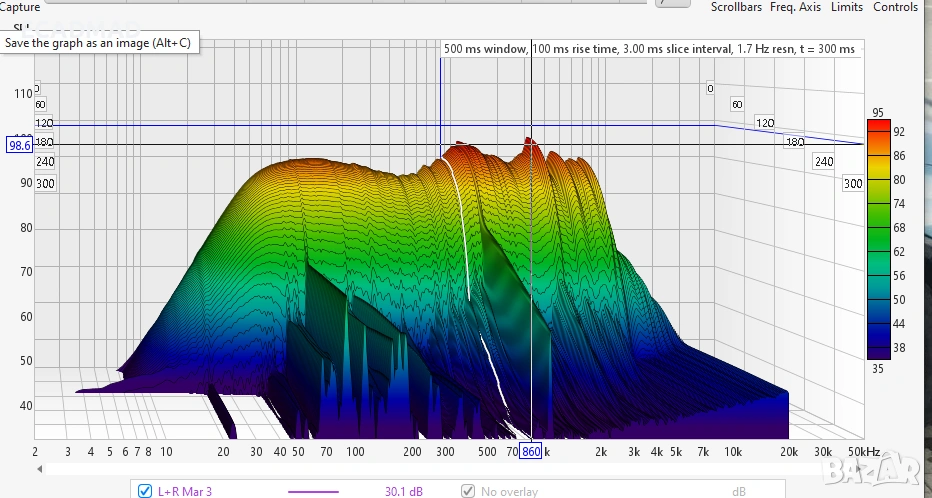The image size is (932, 498).
Task: Click the 1k mark on frequency axis
Action: pyautogui.click(x=547, y=451)
